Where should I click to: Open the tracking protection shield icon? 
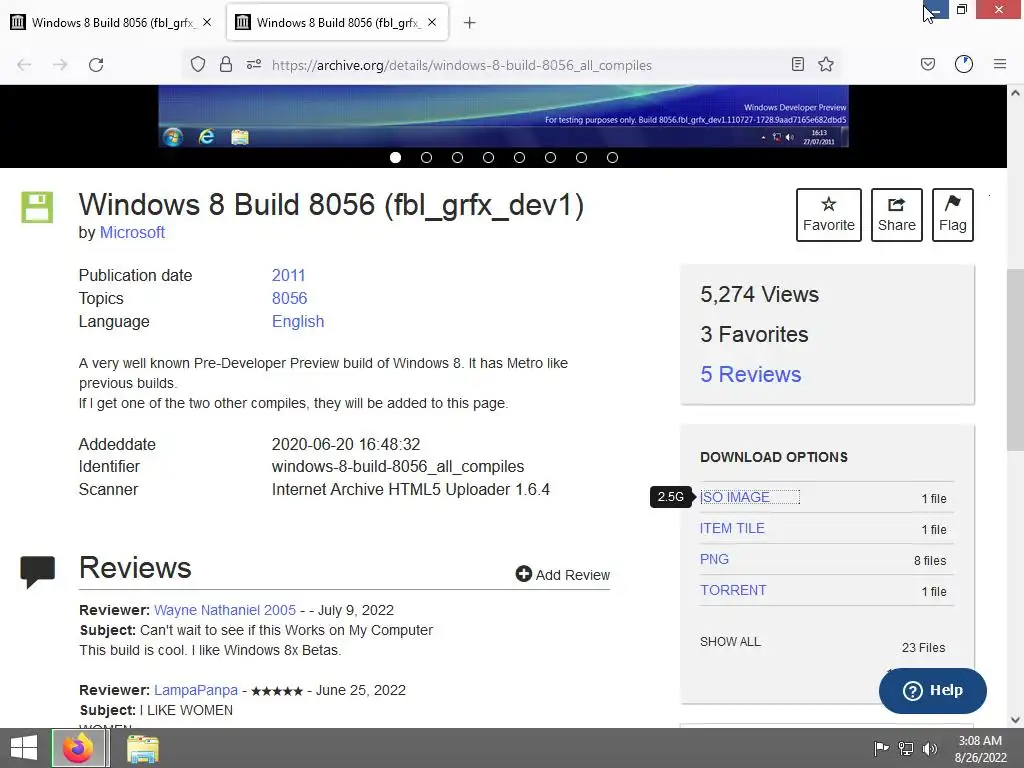pos(198,64)
